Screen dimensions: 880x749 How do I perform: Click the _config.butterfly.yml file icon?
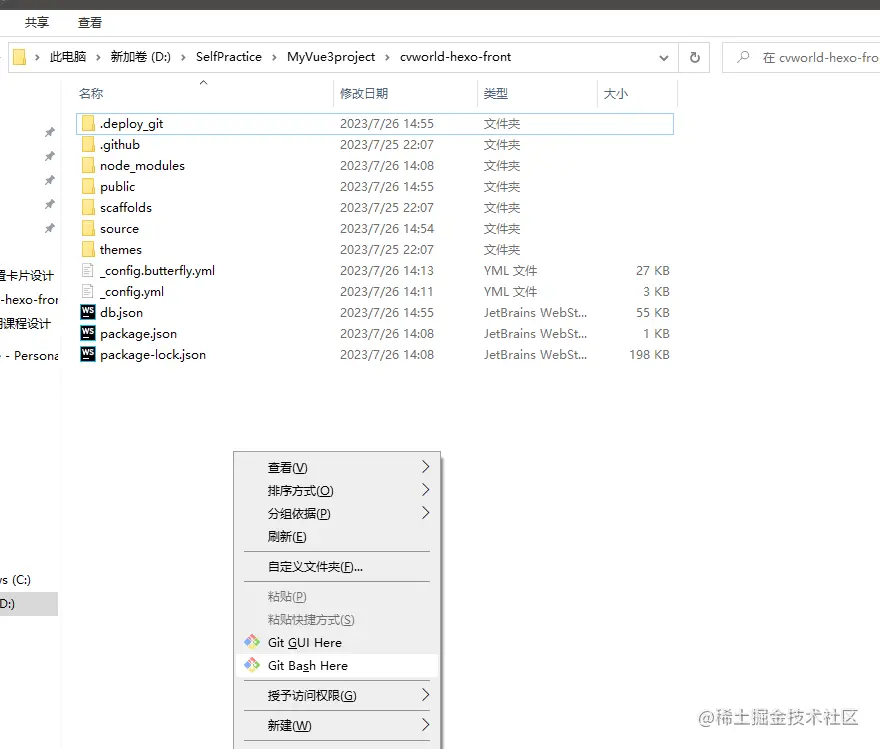88,270
